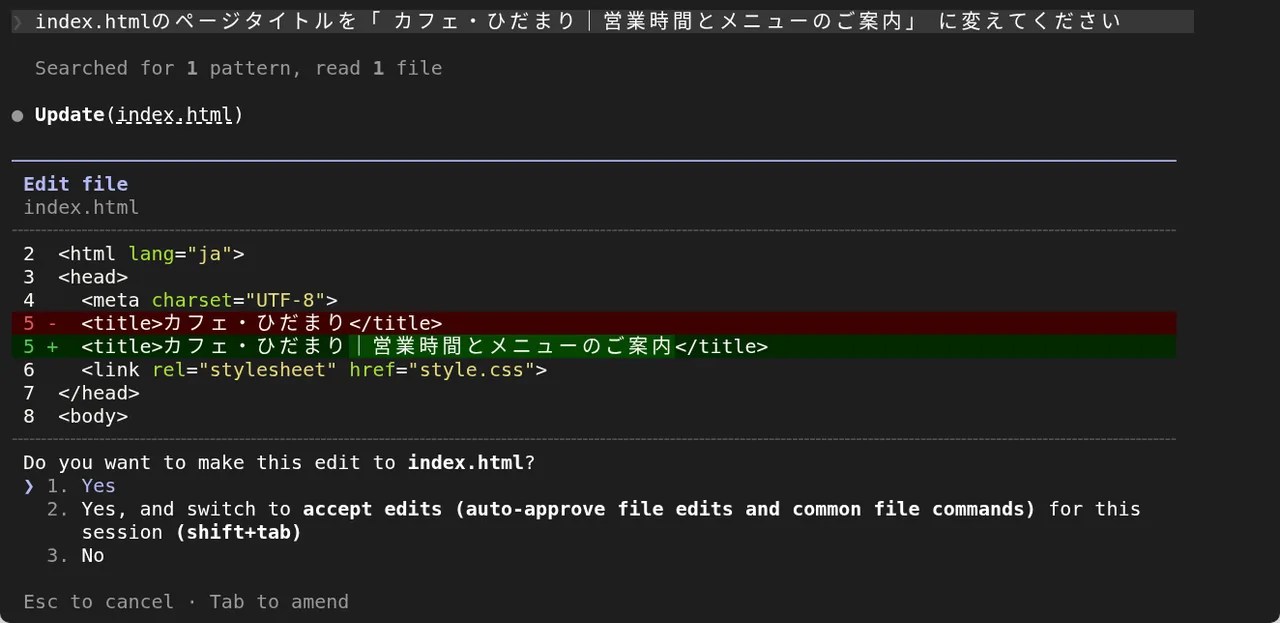Click the meta charset="UTF-8" line
Viewport: 1280px width, 623px height.
click(210, 300)
